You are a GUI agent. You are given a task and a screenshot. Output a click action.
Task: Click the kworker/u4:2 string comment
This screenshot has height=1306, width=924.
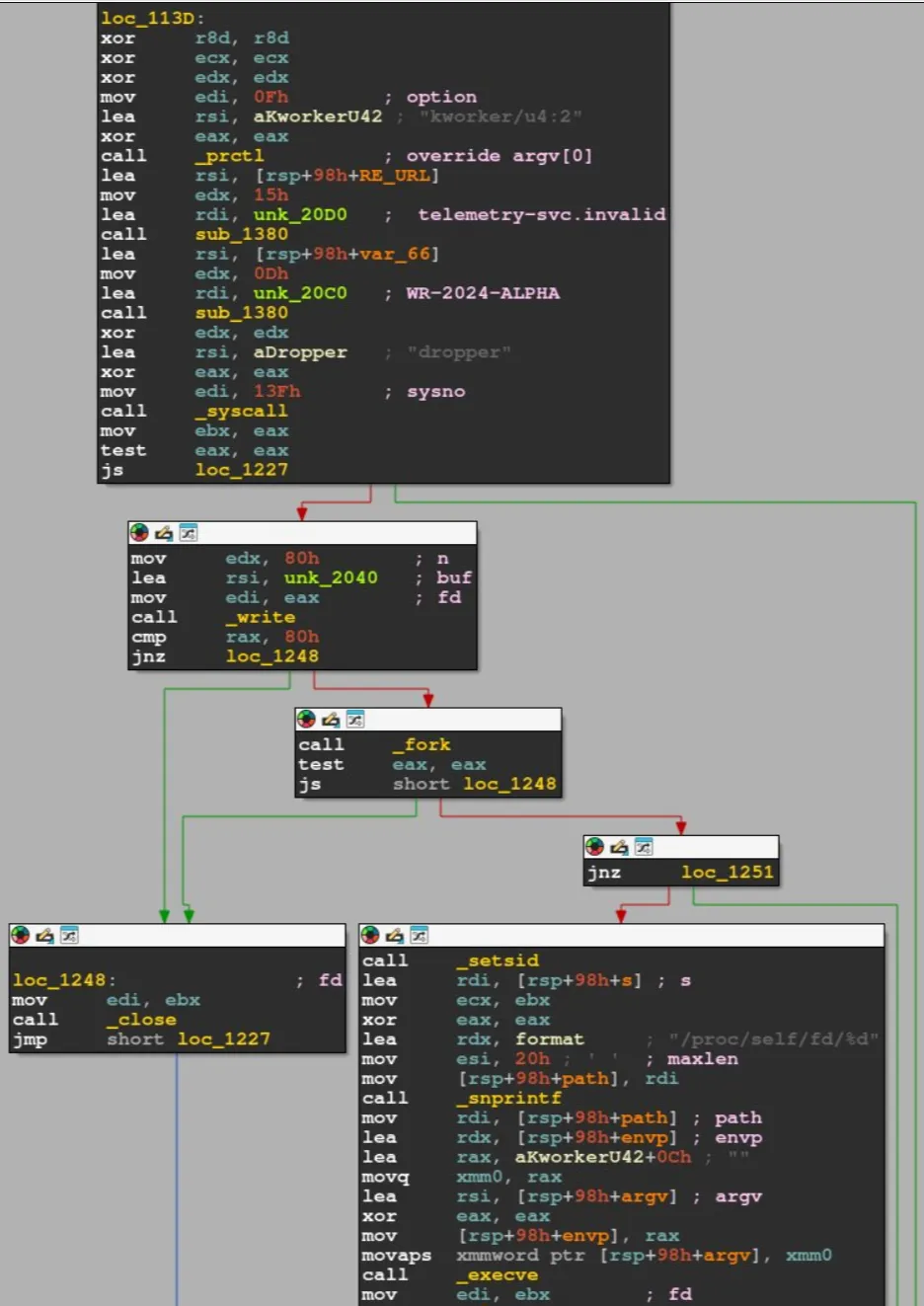pos(500,116)
